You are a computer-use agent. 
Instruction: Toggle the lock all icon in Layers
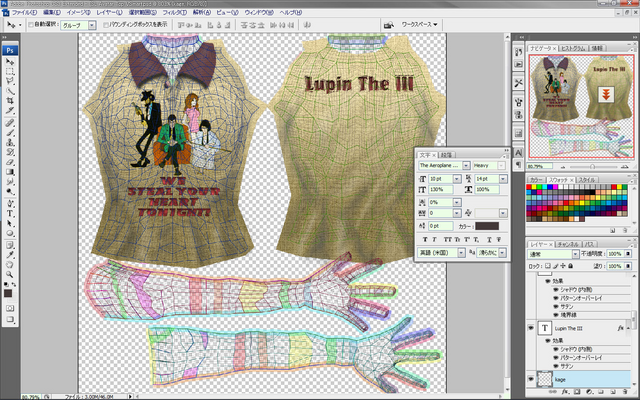(x=571, y=266)
